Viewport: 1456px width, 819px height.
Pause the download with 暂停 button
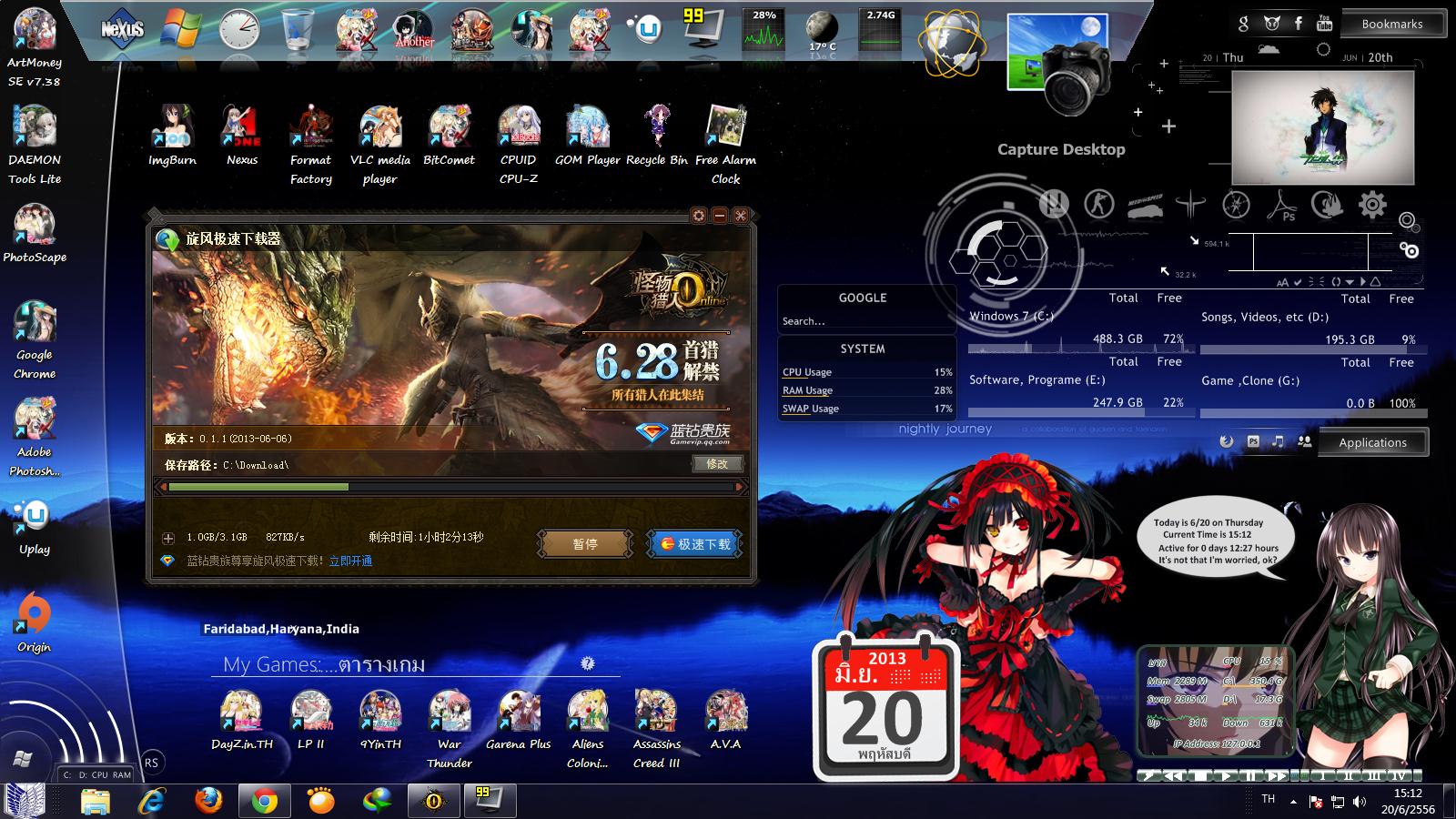pyautogui.click(x=585, y=544)
